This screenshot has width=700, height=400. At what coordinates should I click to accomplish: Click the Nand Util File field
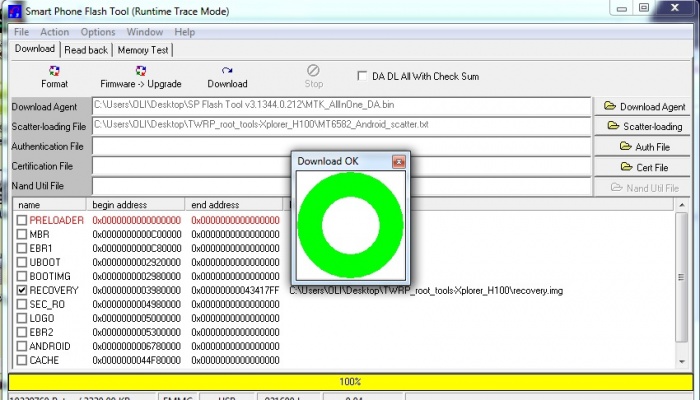coord(342,186)
